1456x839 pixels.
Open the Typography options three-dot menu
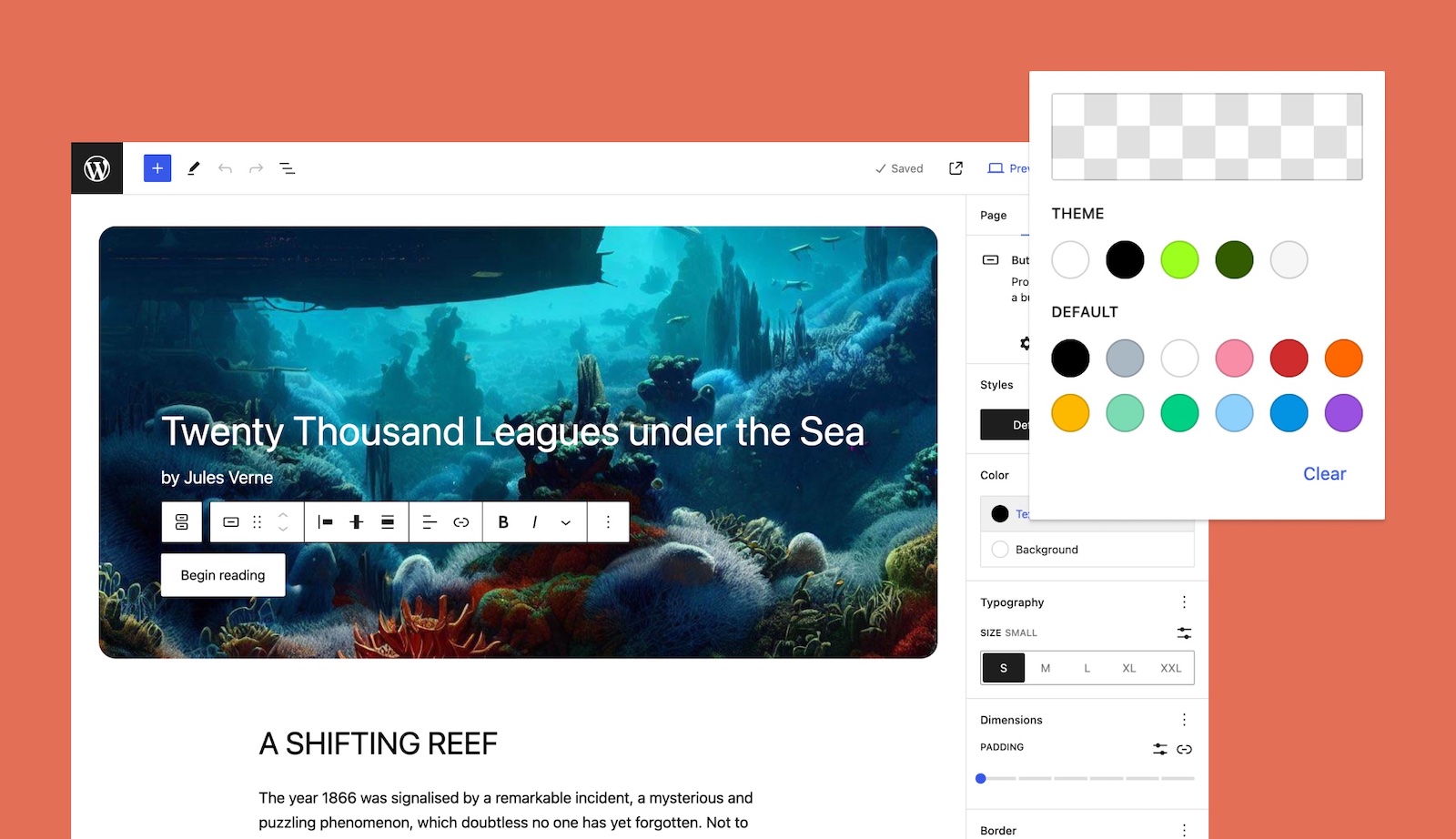coord(1184,602)
